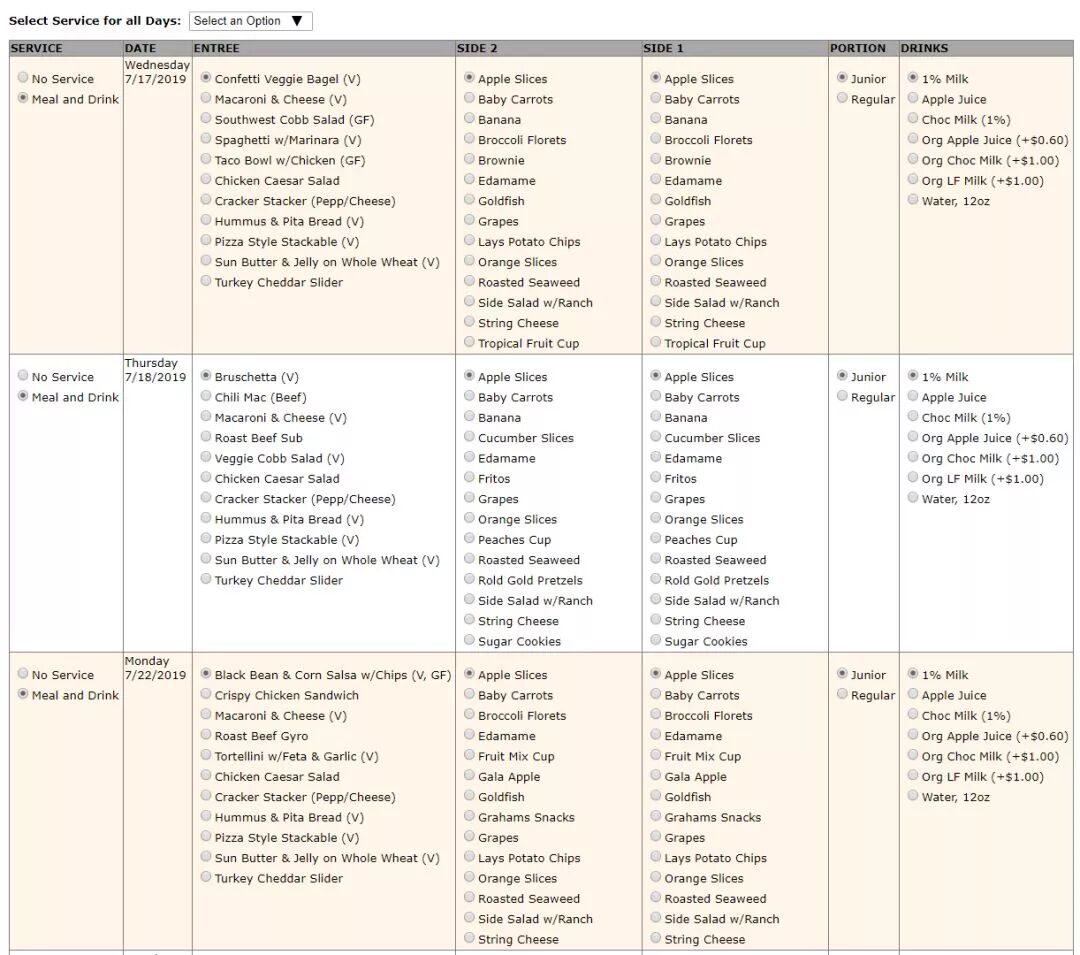Choose Veggie Cobb Salad (V) entree
This screenshot has height=955, width=1080.
point(206,456)
